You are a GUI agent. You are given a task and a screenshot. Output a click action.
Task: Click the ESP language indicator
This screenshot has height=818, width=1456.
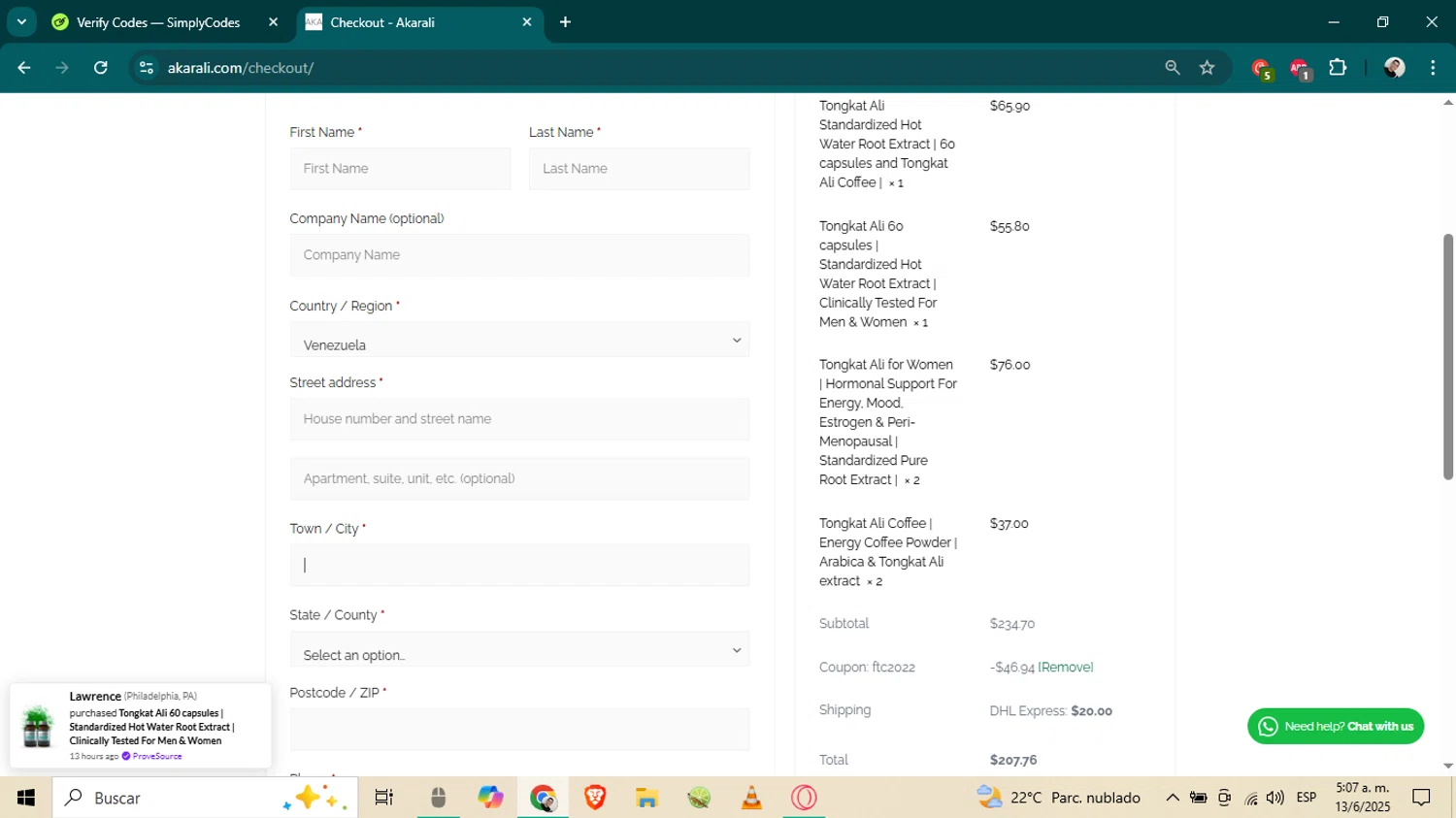coord(1307,798)
